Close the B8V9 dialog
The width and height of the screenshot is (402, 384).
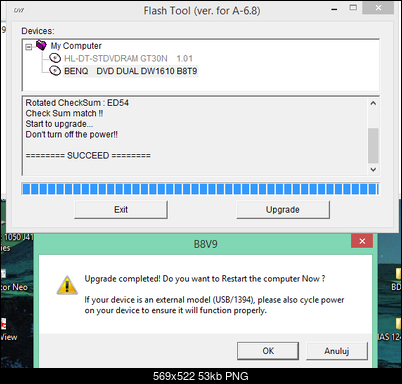click(x=362, y=241)
